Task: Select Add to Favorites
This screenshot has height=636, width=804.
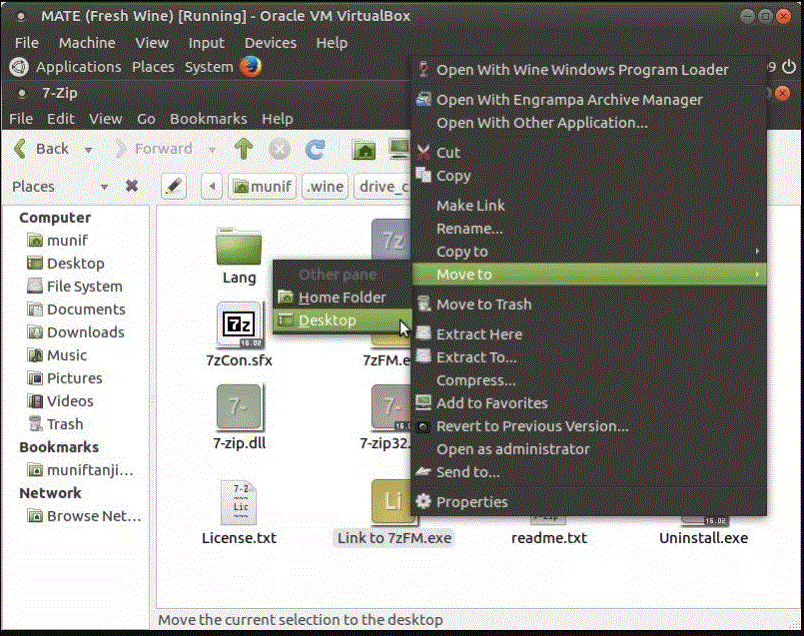Action: click(x=589, y=403)
